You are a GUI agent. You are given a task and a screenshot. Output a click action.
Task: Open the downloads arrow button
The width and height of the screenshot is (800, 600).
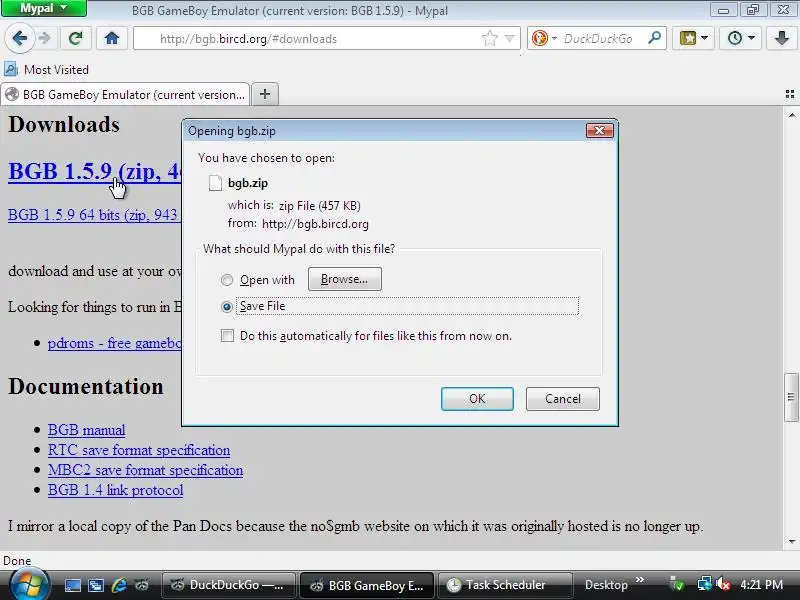coord(782,38)
